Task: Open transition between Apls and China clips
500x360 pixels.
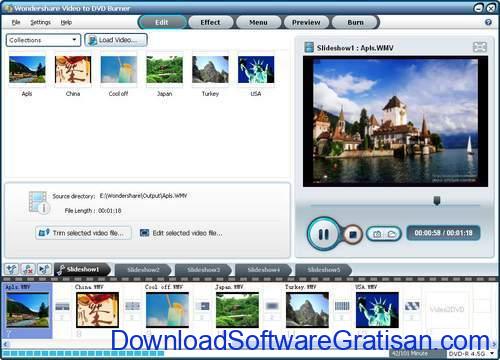Action: coord(62,306)
